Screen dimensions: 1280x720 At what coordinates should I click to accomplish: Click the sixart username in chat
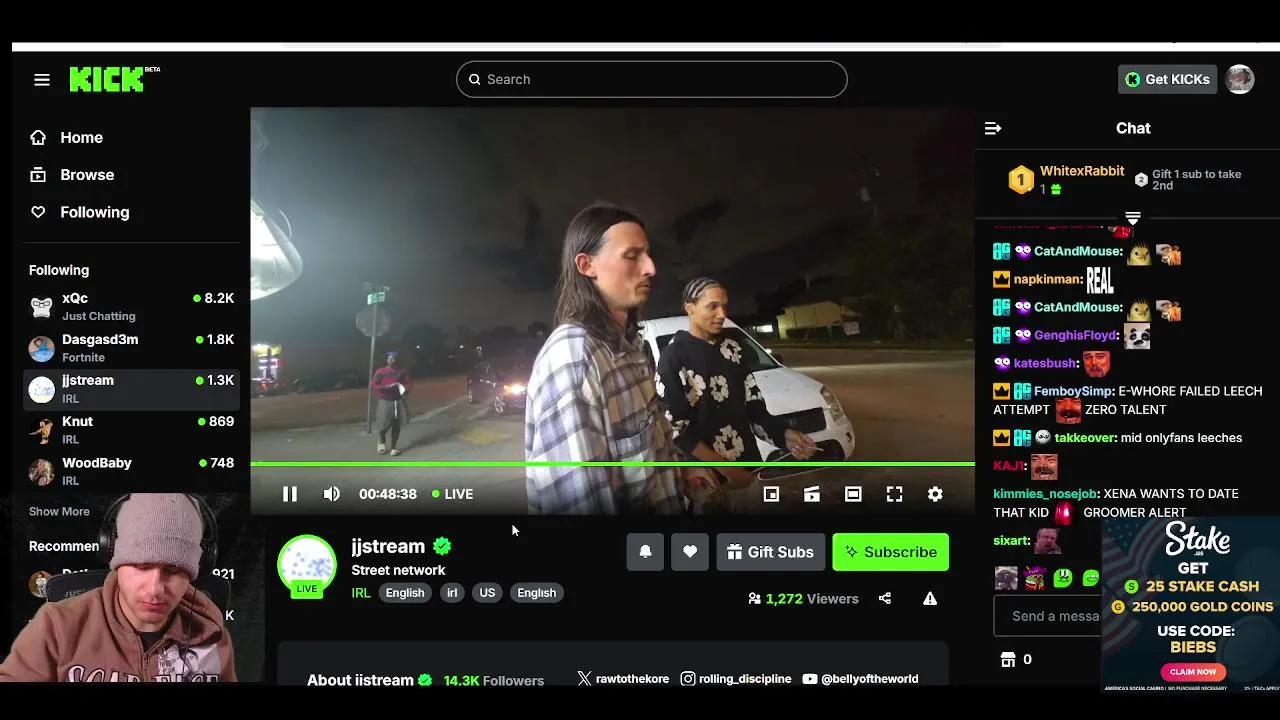pyautogui.click(x=1011, y=541)
